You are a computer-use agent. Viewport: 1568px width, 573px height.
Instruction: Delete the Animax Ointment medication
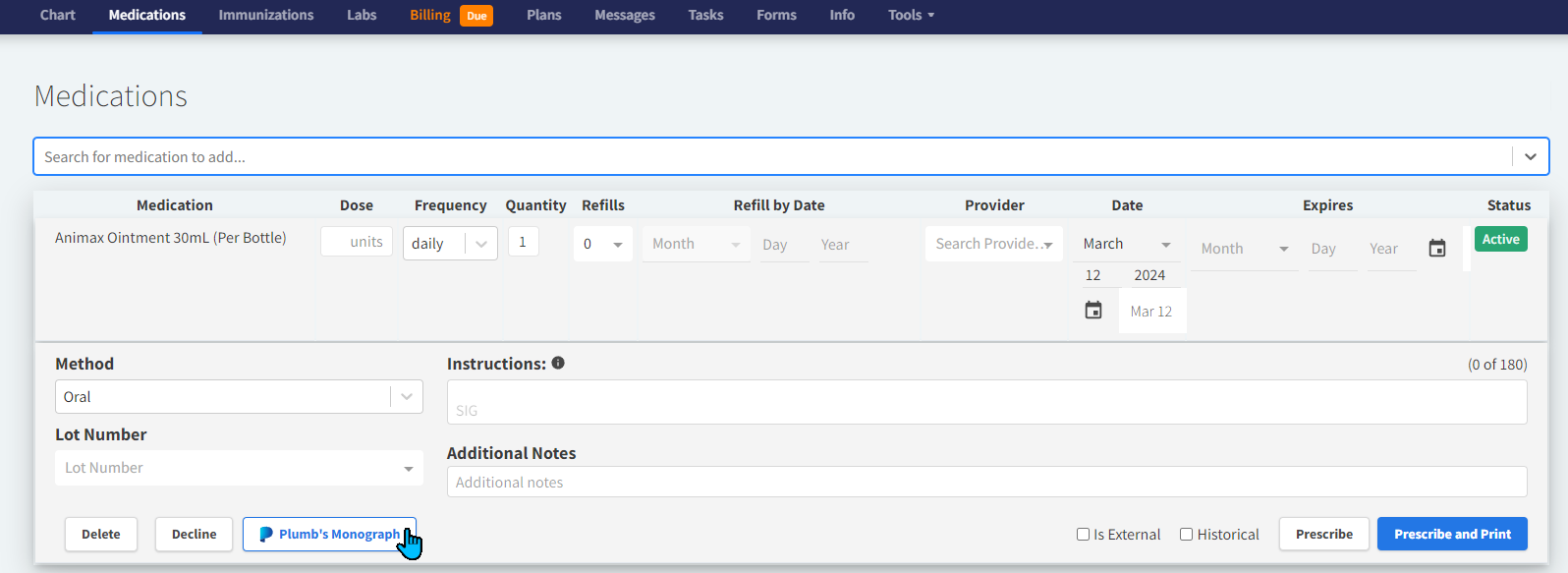pyautogui.click(x=101, y=534)
